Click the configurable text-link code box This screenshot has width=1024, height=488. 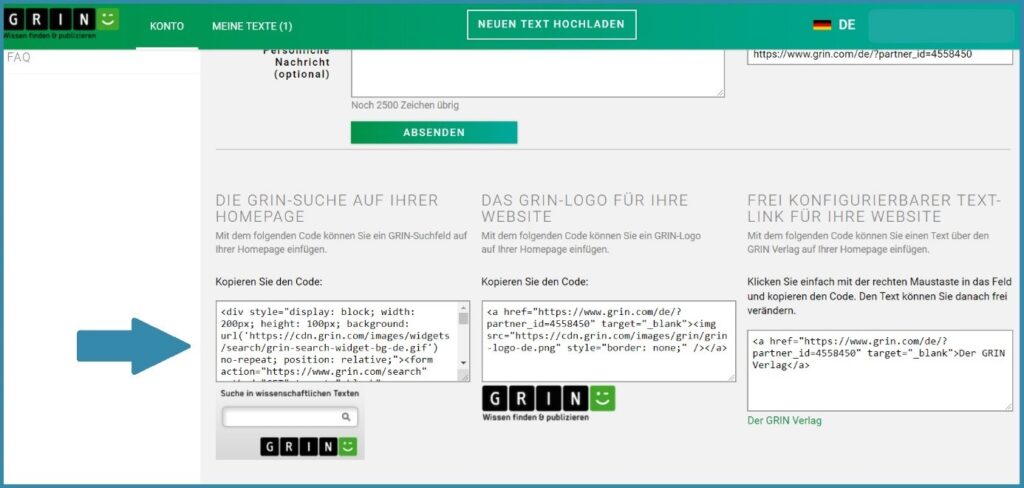pos(880,370)
